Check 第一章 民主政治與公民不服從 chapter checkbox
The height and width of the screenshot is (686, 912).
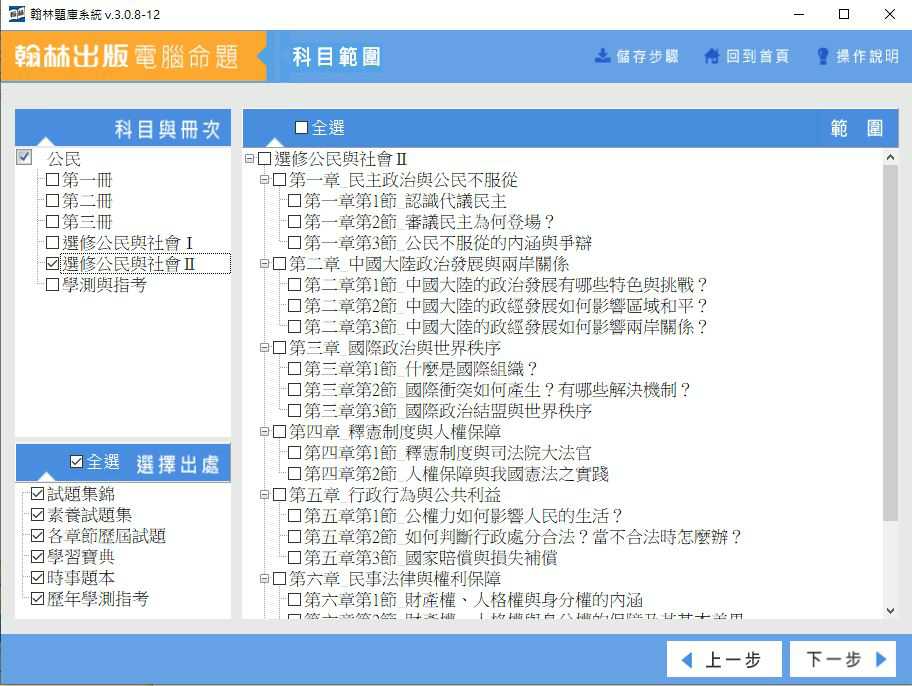pyautogui.click(x=279, y=180)
